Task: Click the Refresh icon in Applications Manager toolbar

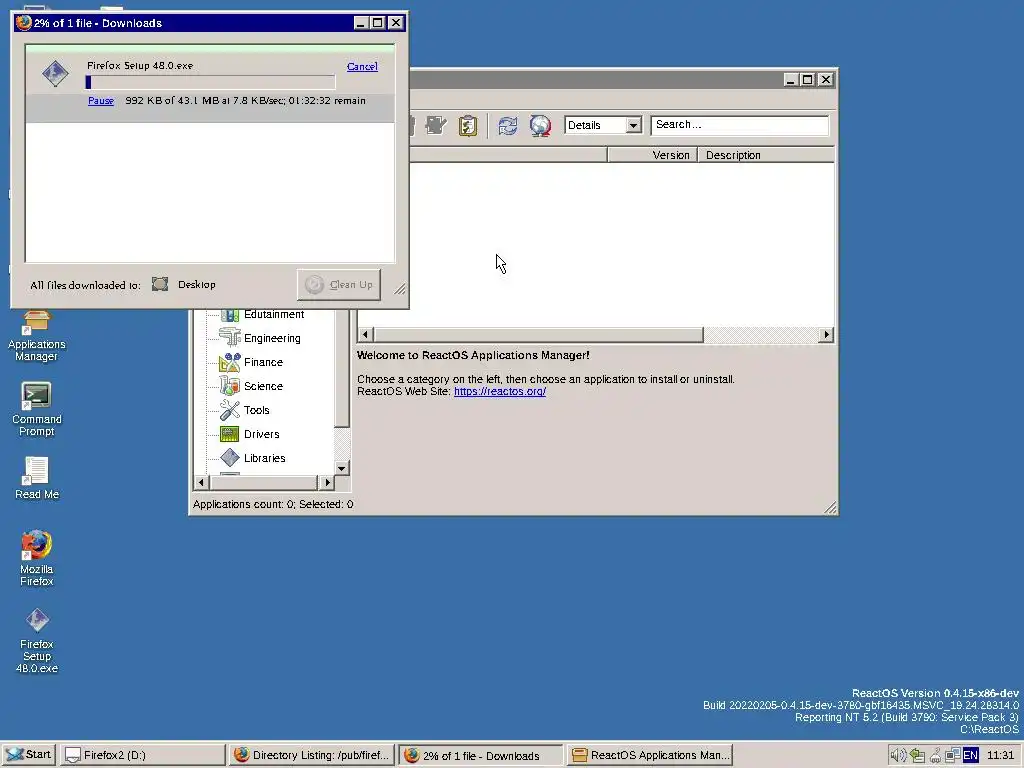Action: (x=507, y=125)
